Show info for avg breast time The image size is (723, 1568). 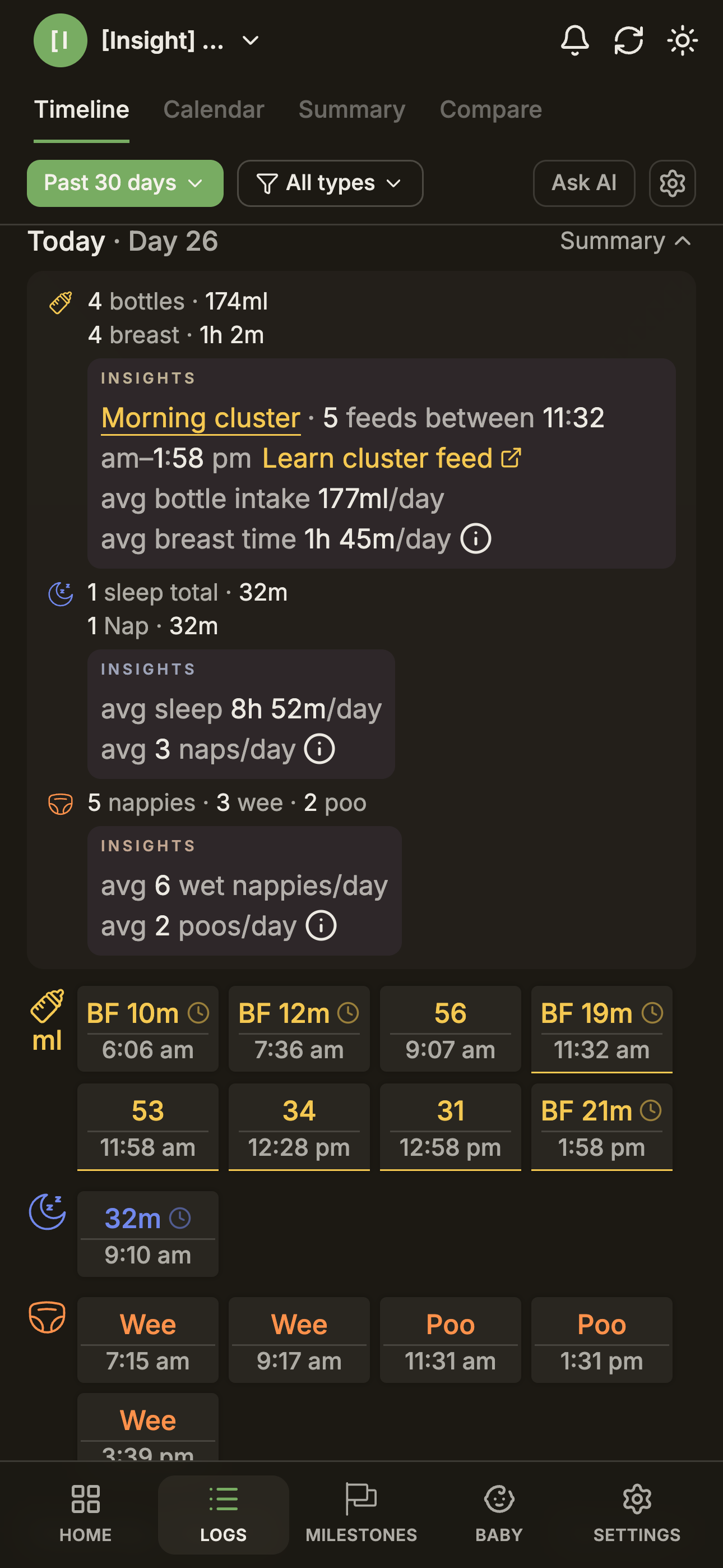coord(475,539)
